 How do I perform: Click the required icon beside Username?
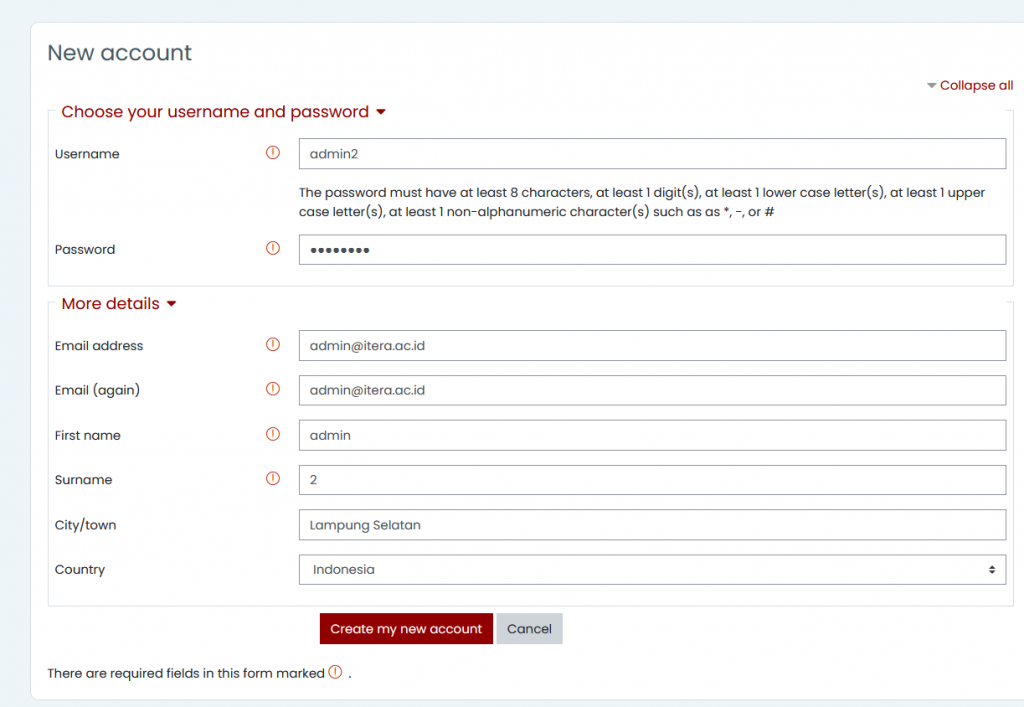(x=273, y=153)
